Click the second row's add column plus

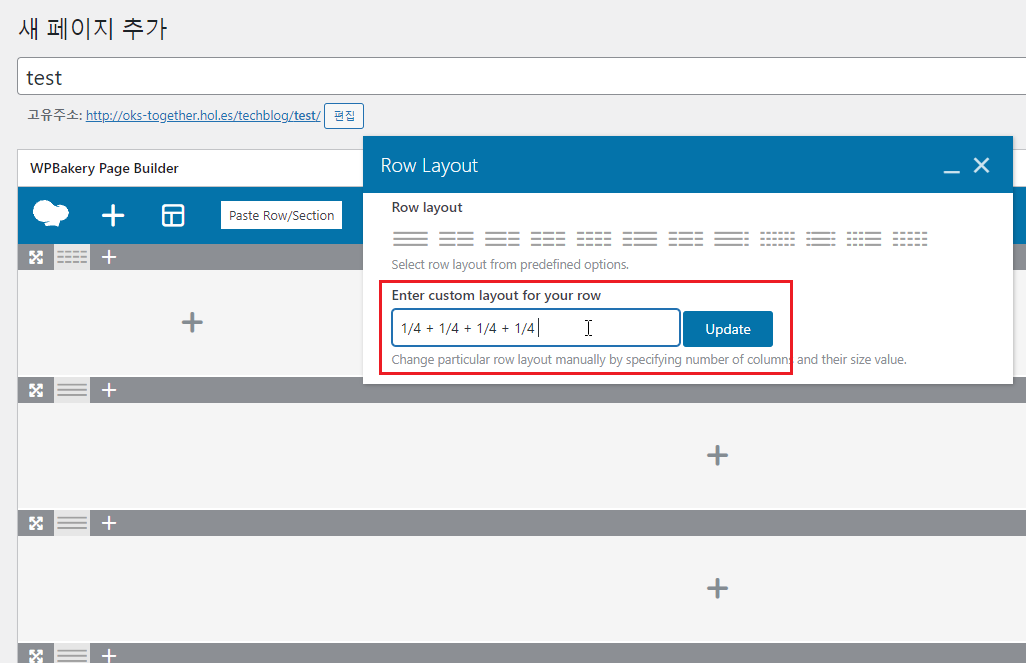tap(109, 390)
